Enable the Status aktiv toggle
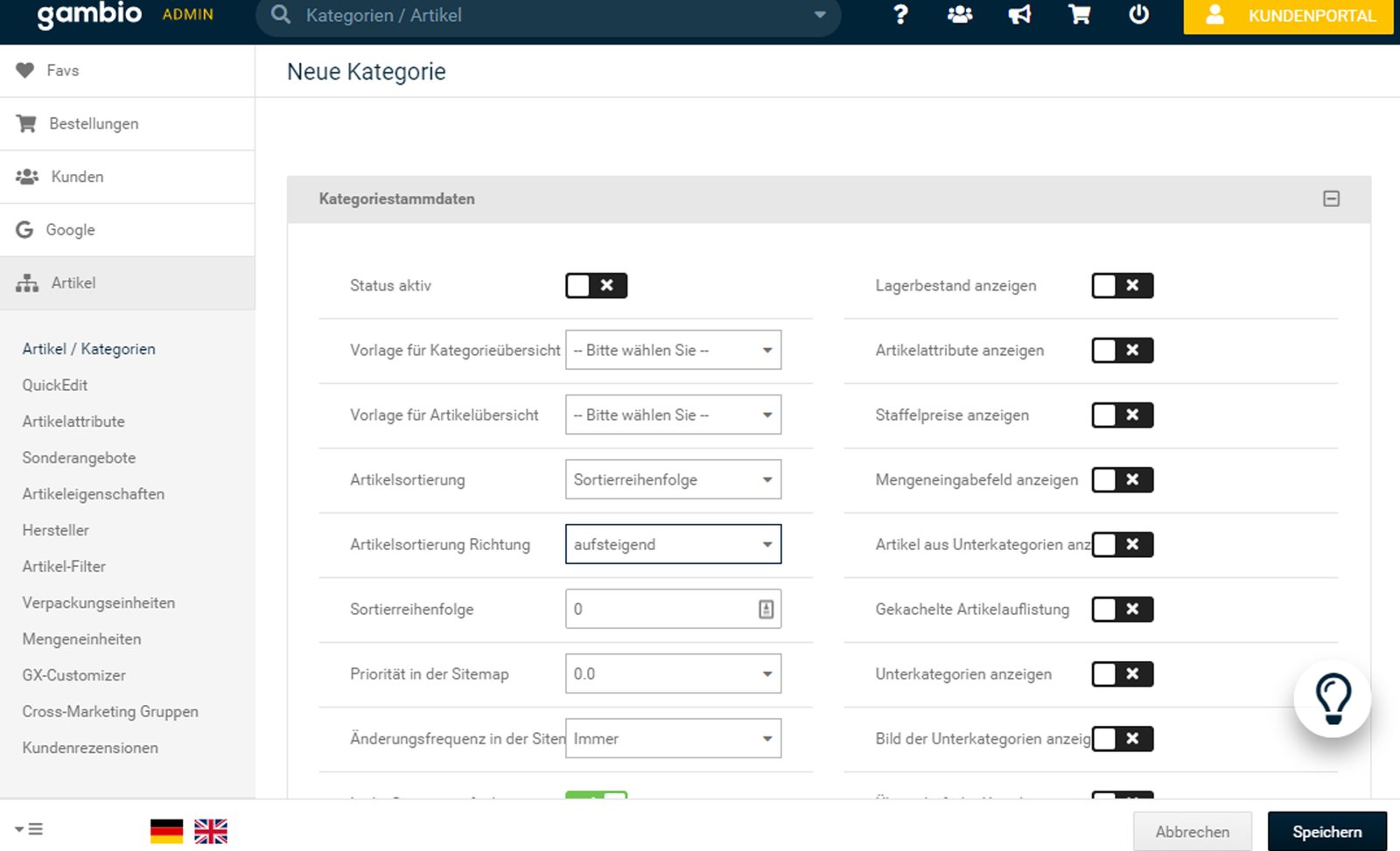The image size is (1400, 851). (x=596, y=286)
